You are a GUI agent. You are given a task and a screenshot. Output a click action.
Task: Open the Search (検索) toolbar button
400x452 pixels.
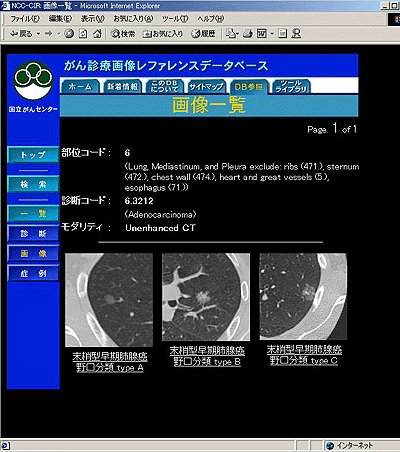[x=123, y=33]
